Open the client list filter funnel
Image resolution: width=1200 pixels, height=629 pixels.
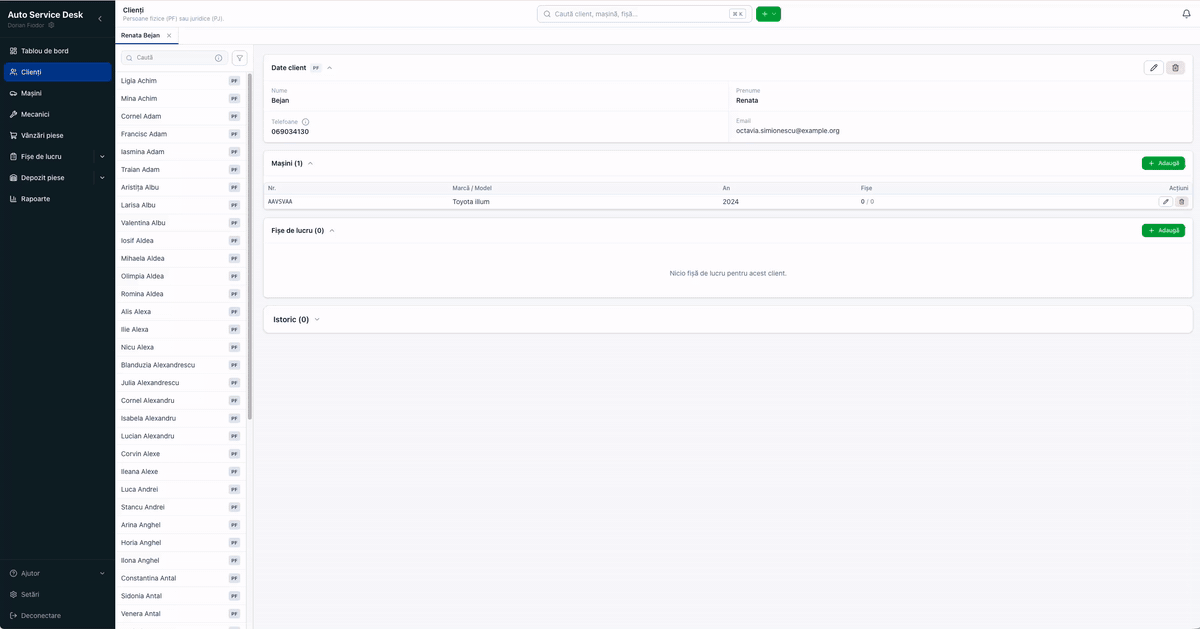coord(240,58)
